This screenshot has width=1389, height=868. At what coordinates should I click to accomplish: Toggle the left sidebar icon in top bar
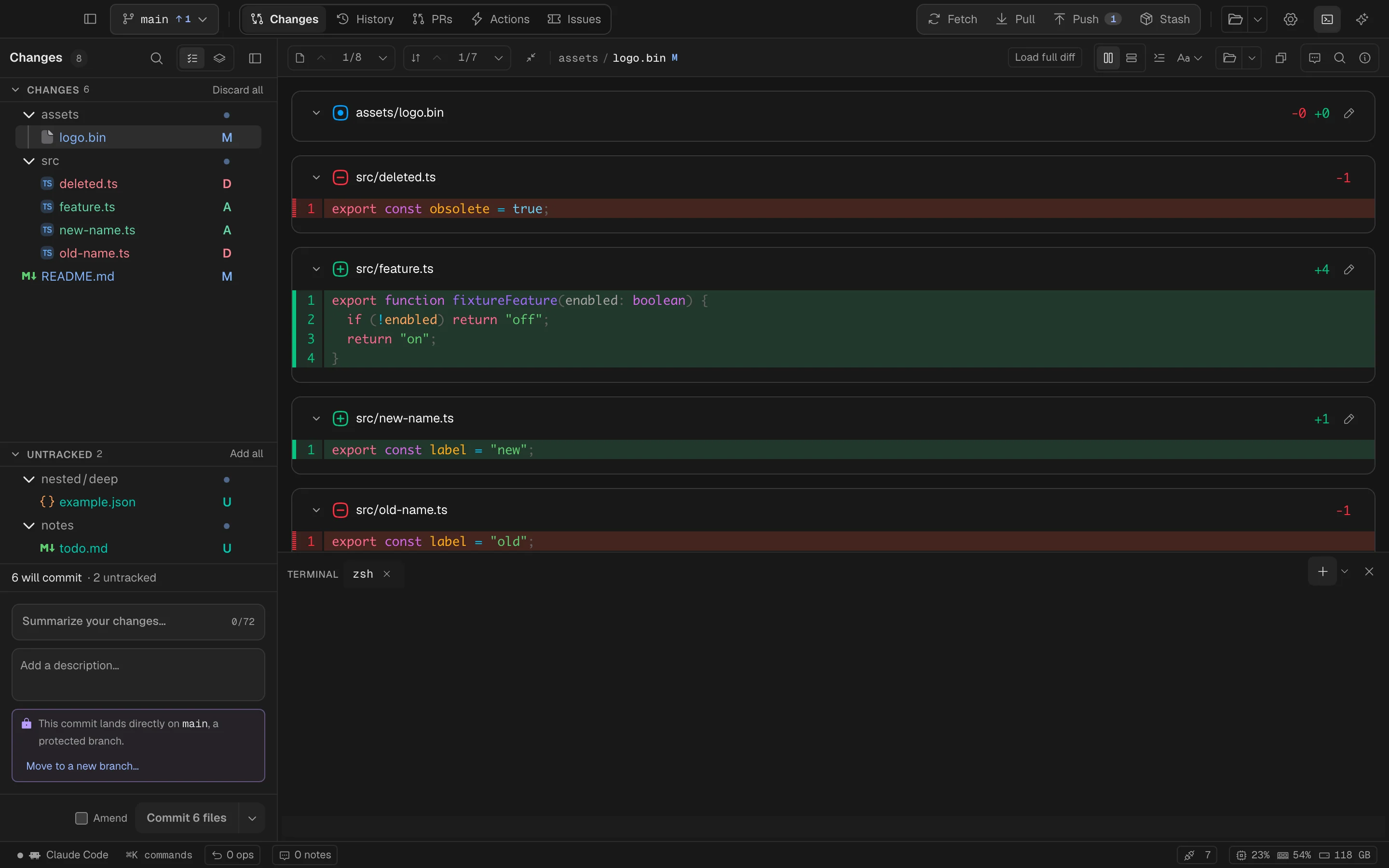90,19
